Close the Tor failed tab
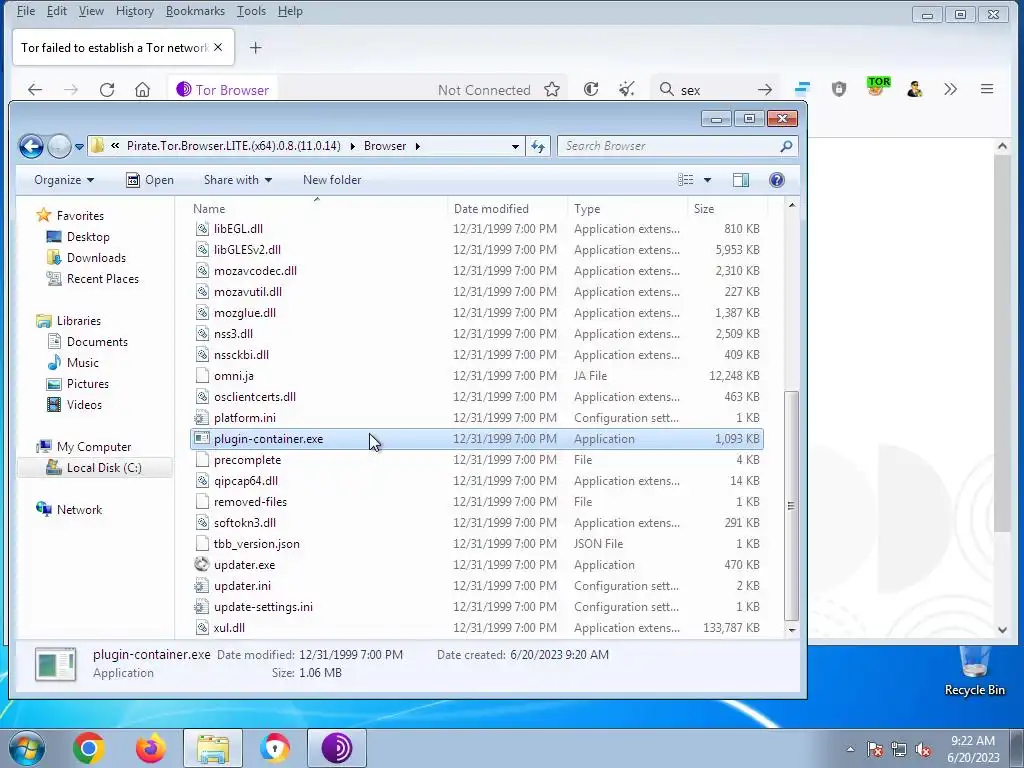 point(218,47)
